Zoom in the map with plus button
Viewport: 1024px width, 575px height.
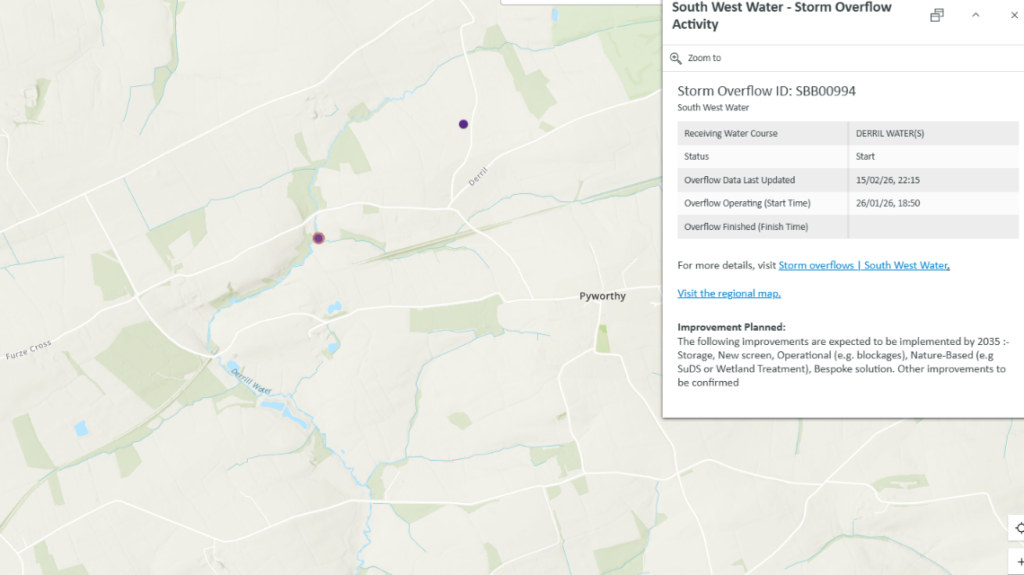[x=1018, y=562]
